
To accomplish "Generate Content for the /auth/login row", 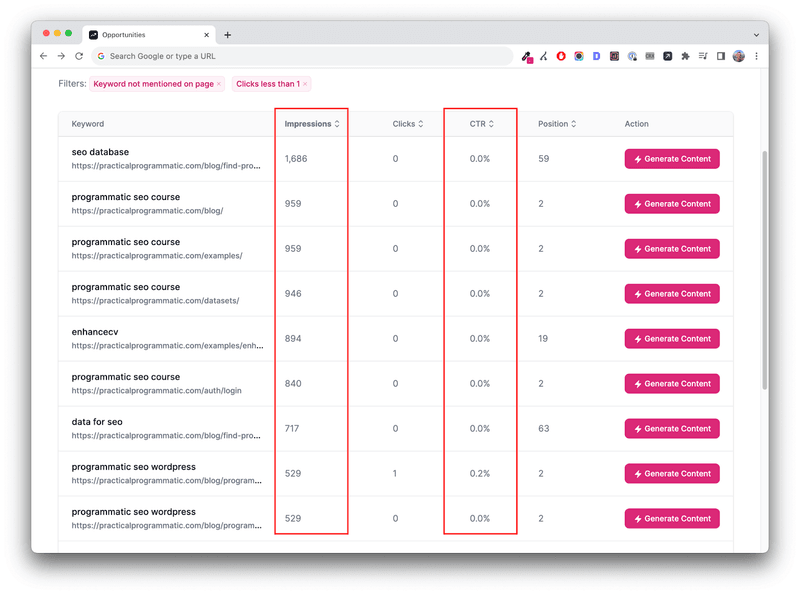I will coord(672,383).
